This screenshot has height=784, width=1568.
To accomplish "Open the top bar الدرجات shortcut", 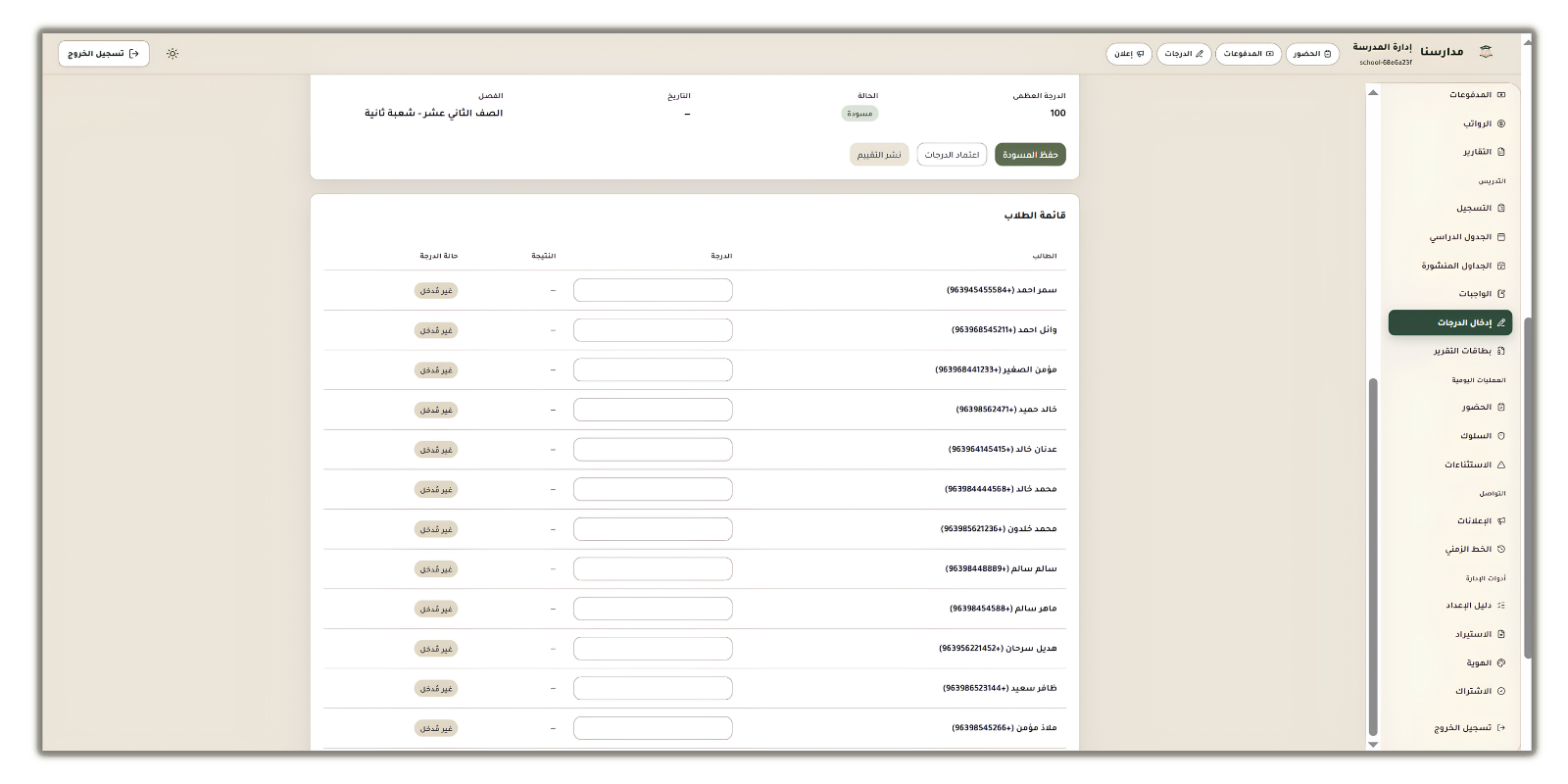I will 1184,54.
